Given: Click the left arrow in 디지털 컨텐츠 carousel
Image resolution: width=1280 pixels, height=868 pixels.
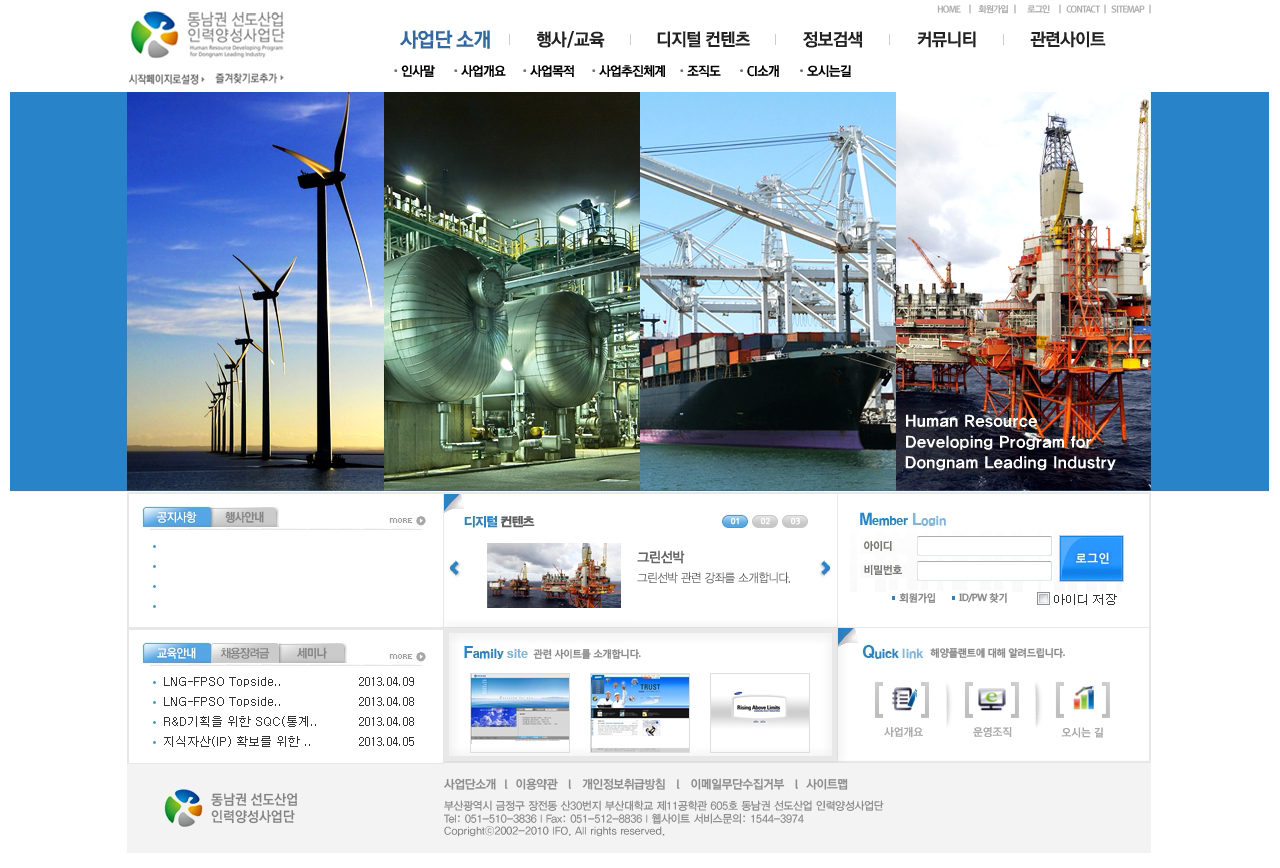Looking at the screenshot, I should click(455, 568).
